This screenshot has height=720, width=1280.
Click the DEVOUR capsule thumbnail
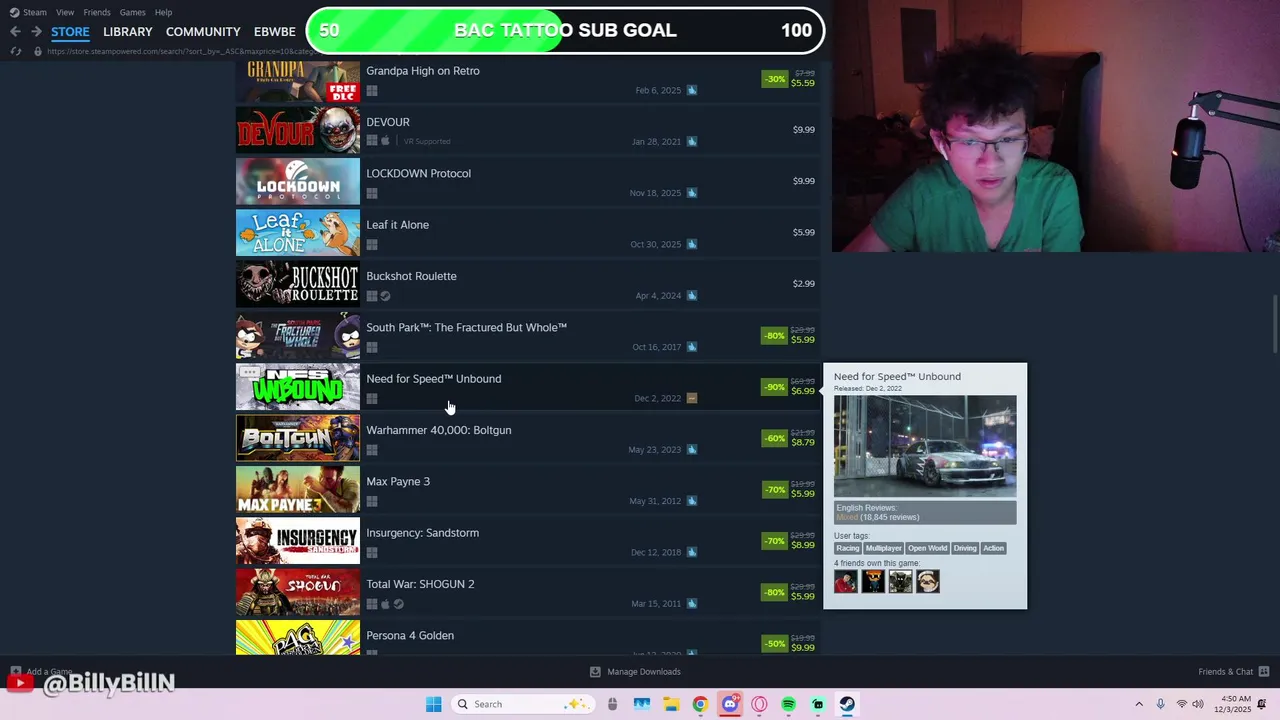[298, 130]
